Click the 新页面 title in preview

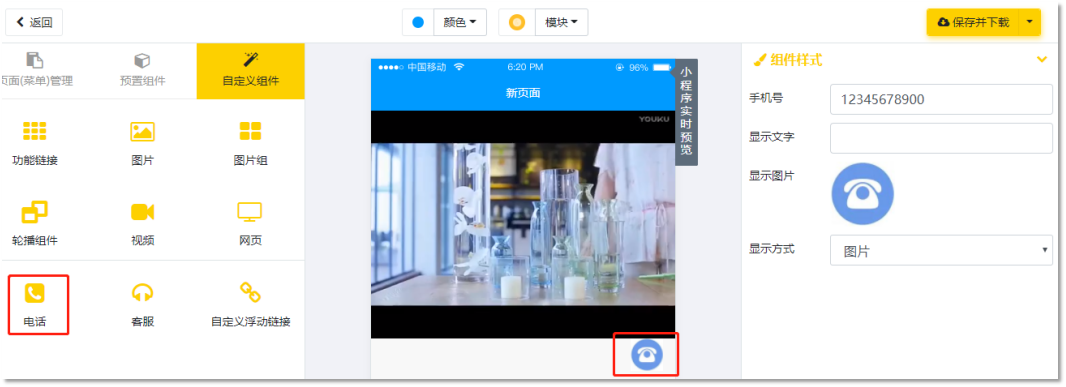point(523,93)
